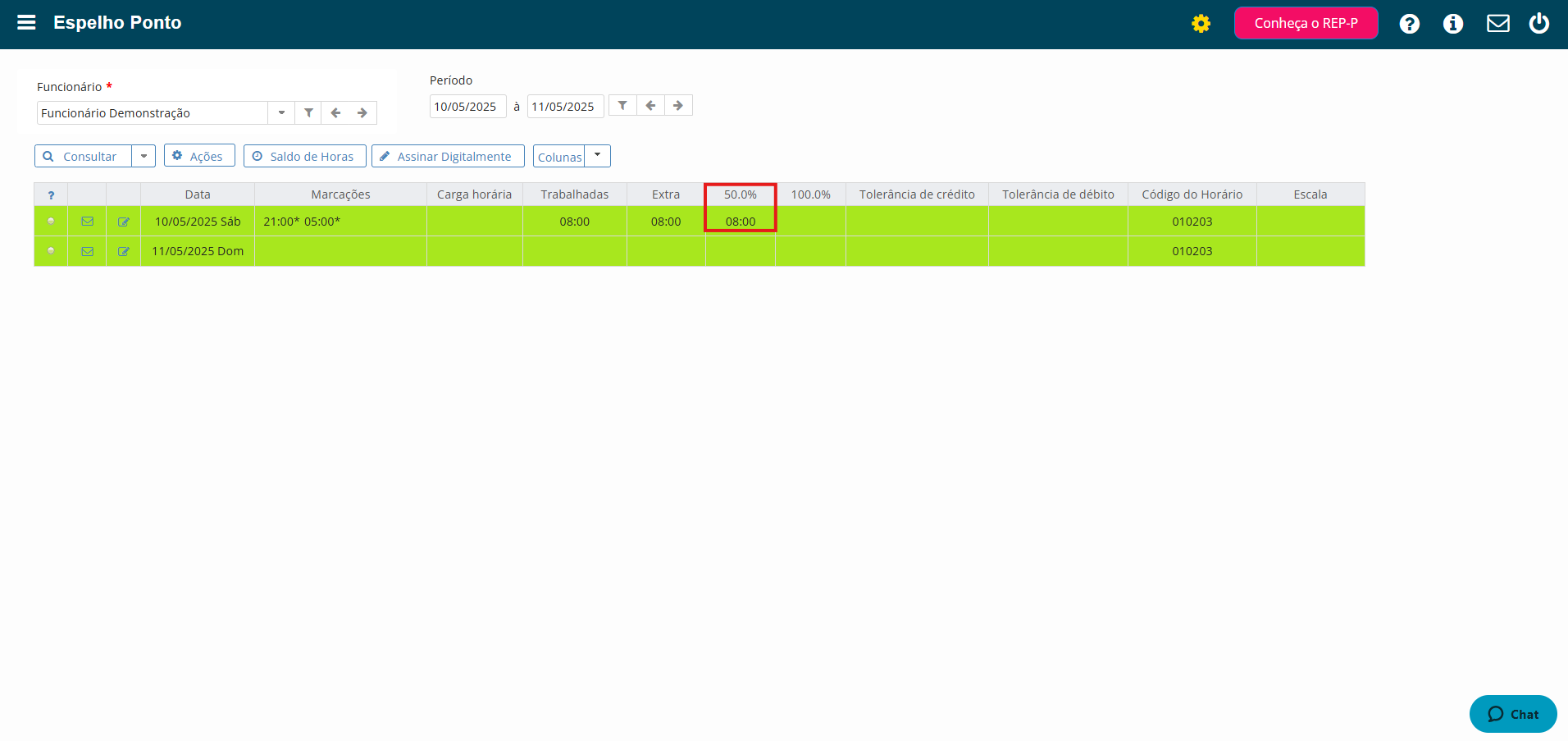Viewport: 1568px width, 741px height.
Task: Click the Data column header
Action: pyautogui.click(x=198, y=194)
